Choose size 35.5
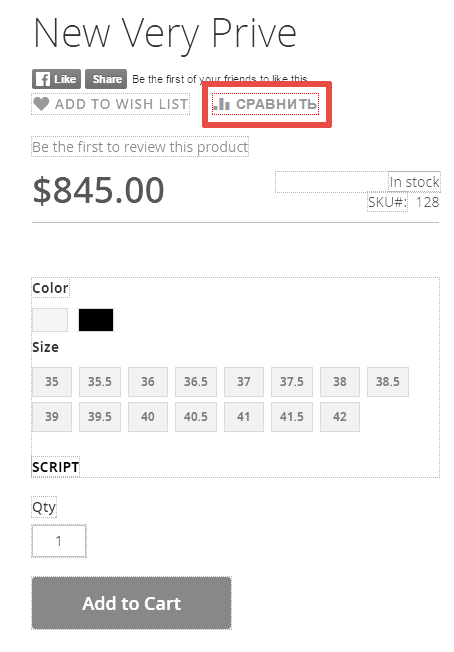Viewport: 454px width, 652px height. click(x=100, y=382)
